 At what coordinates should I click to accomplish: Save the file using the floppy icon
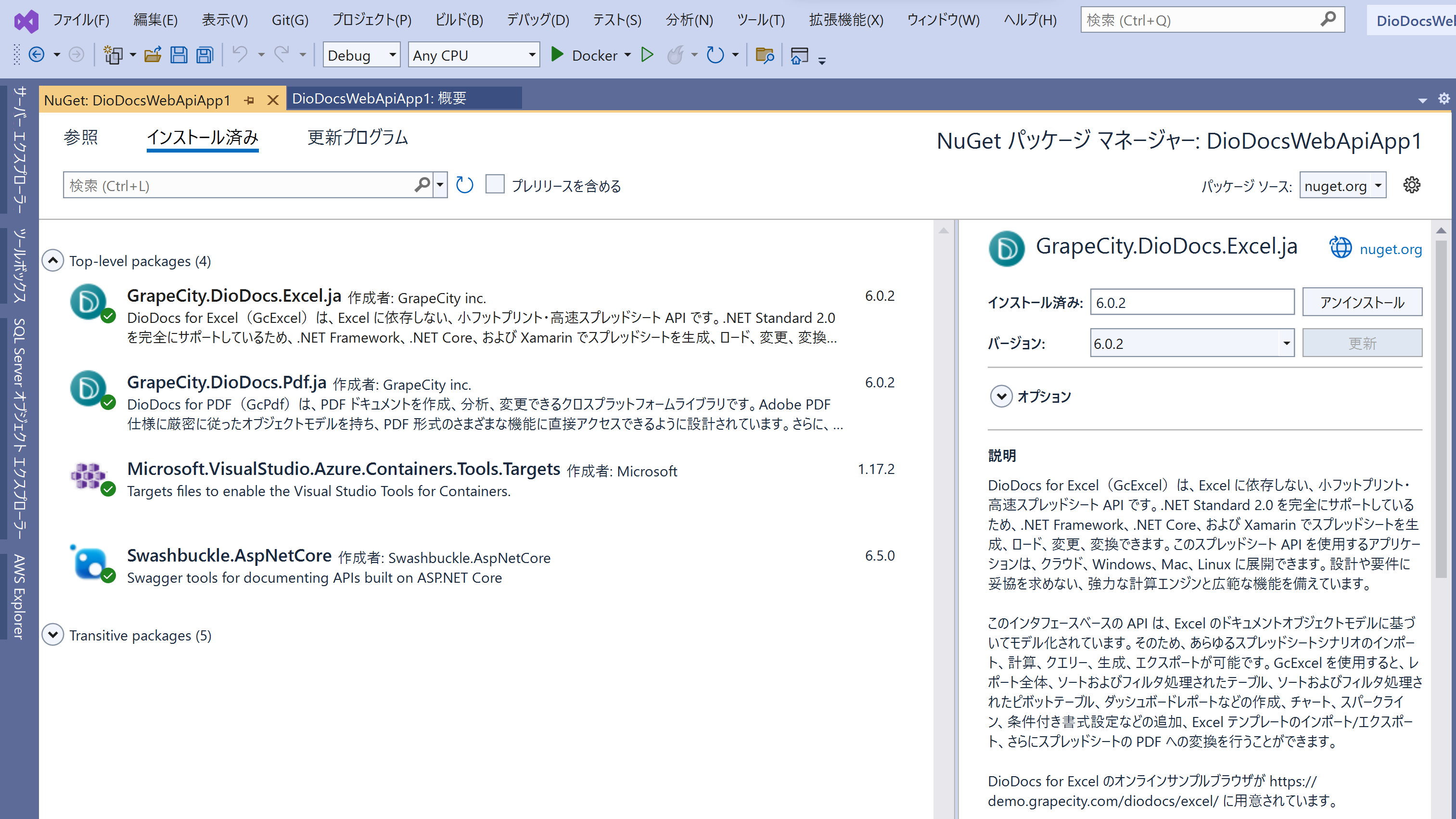tap(179, 55)
